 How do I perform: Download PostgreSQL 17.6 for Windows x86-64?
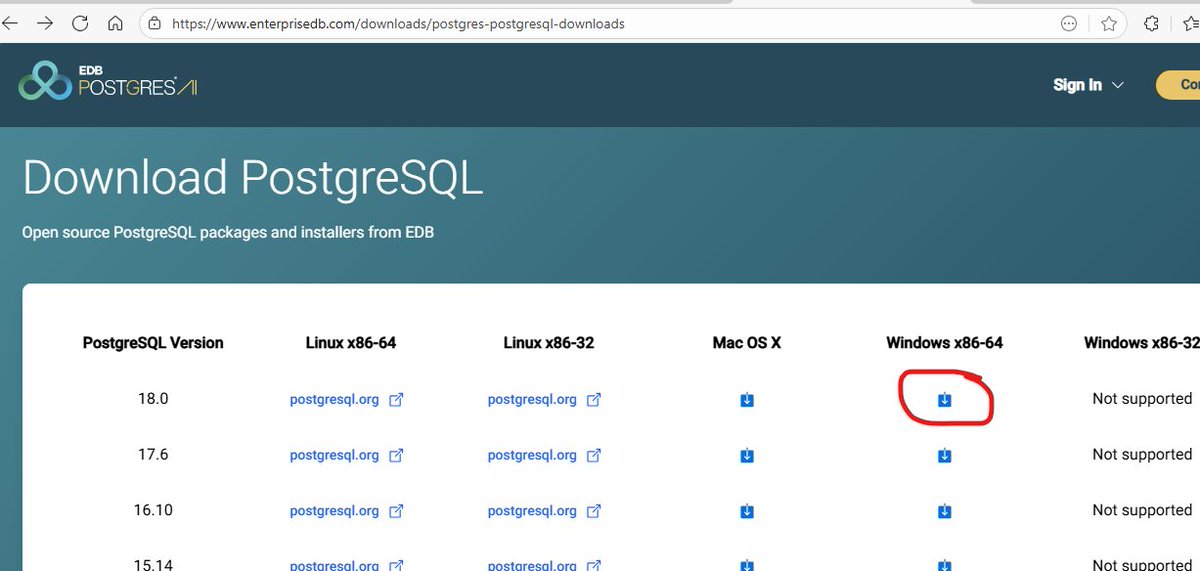pos(944,456)
